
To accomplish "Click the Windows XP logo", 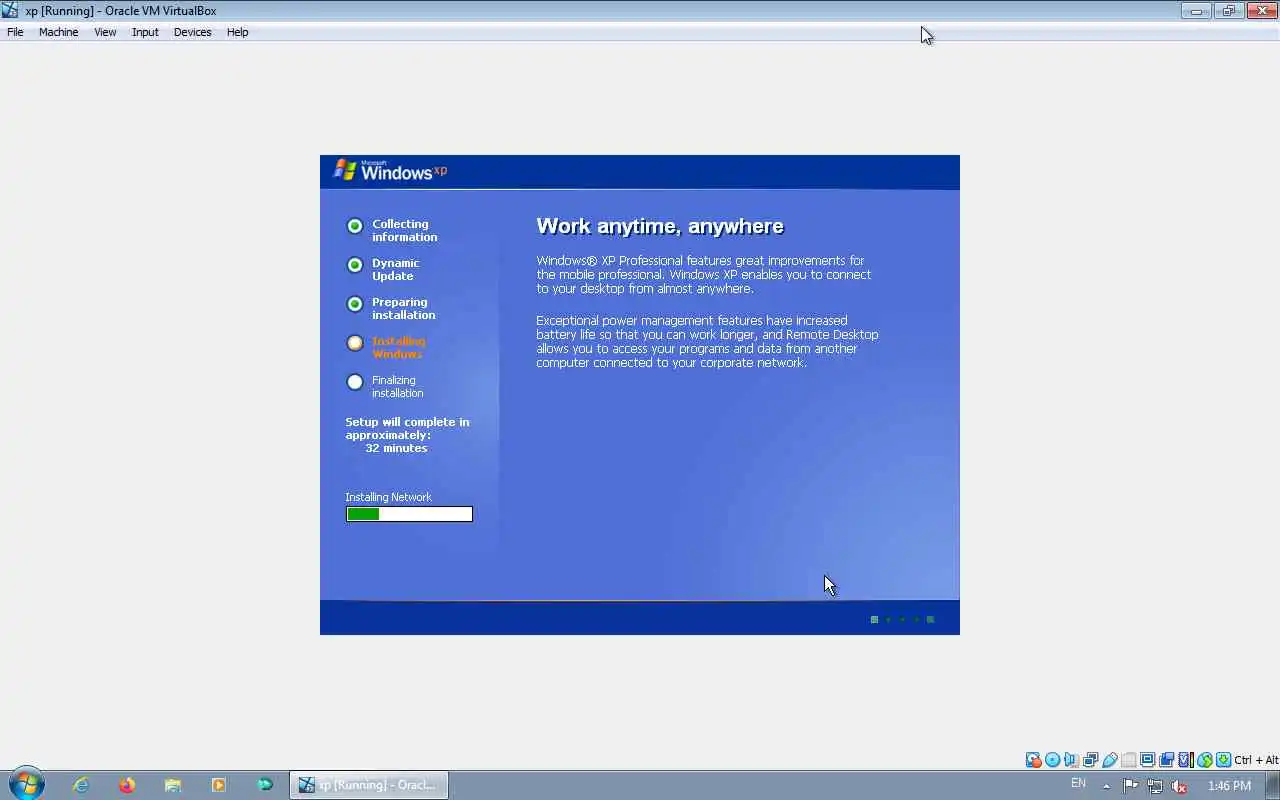I will pos(390,170).
